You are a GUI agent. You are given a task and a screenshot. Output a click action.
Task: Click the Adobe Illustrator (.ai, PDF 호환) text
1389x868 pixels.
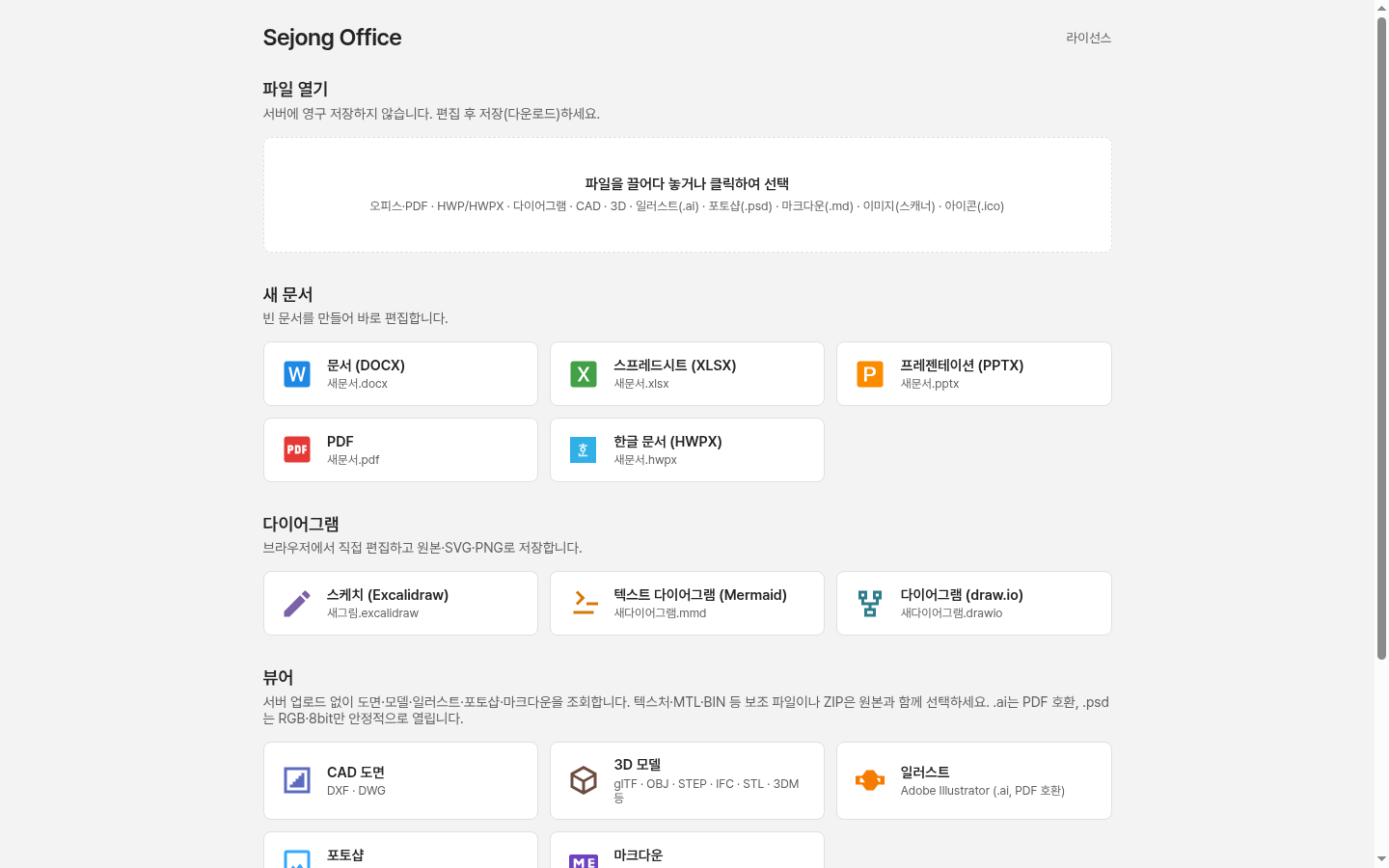983,791
